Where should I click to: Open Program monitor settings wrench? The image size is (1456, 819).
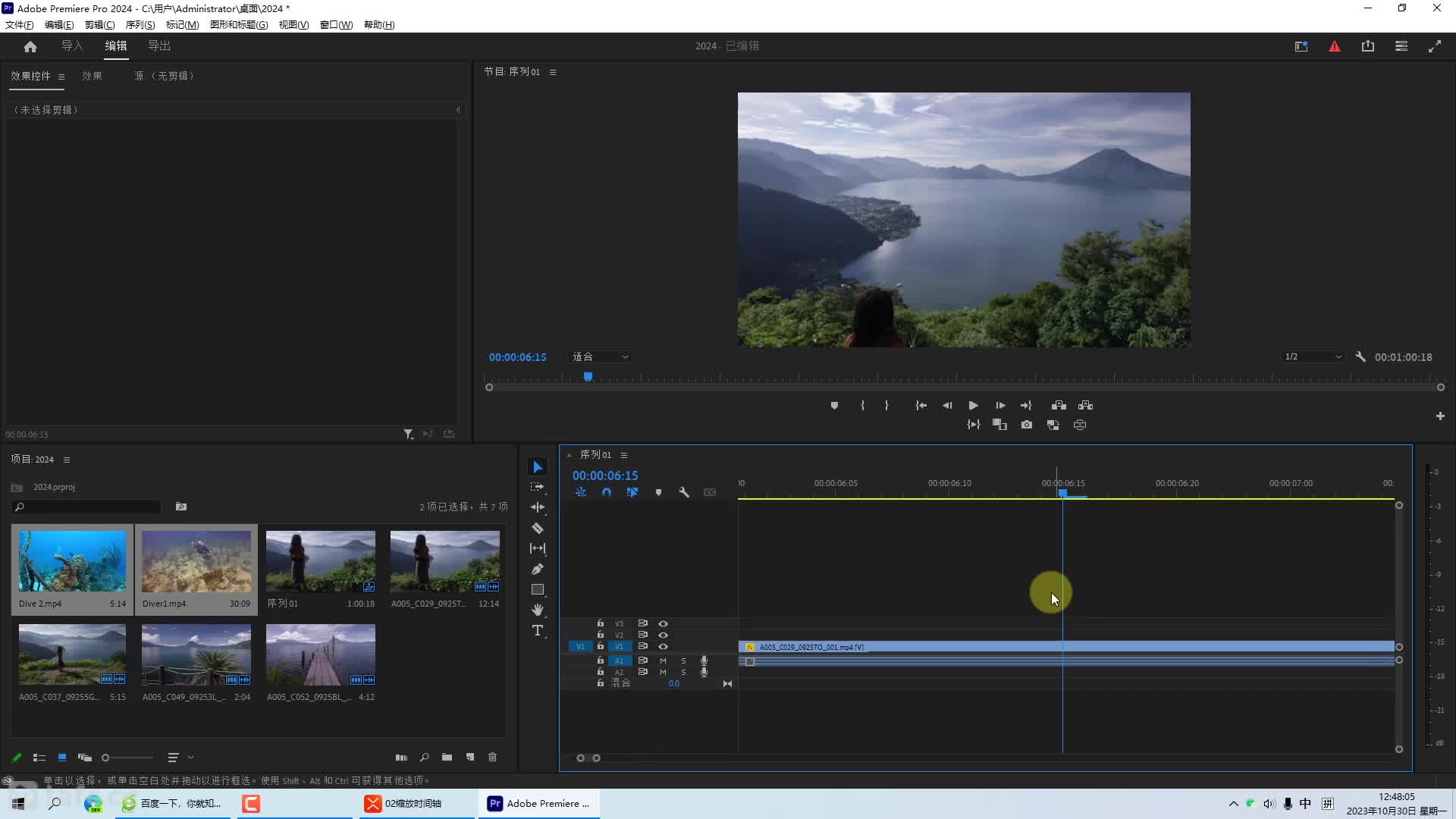click(1360, 356)
